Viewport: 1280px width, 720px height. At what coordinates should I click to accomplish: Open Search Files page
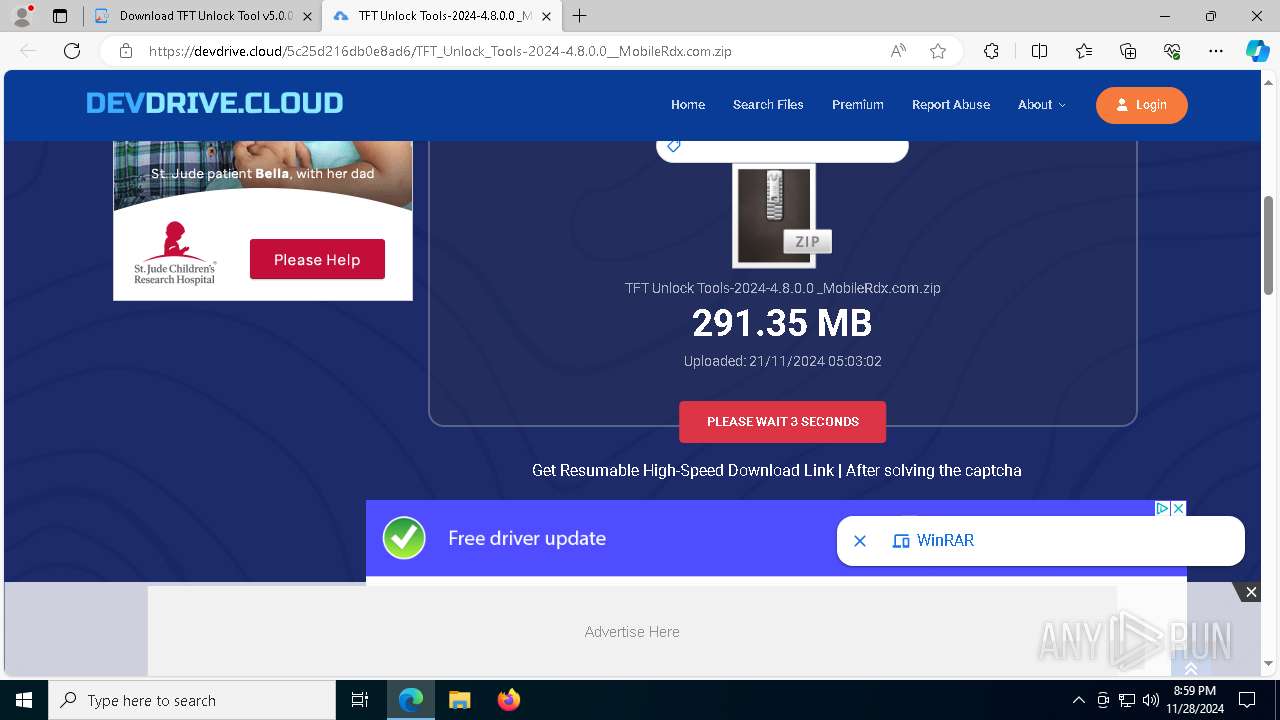pos(768,104)
